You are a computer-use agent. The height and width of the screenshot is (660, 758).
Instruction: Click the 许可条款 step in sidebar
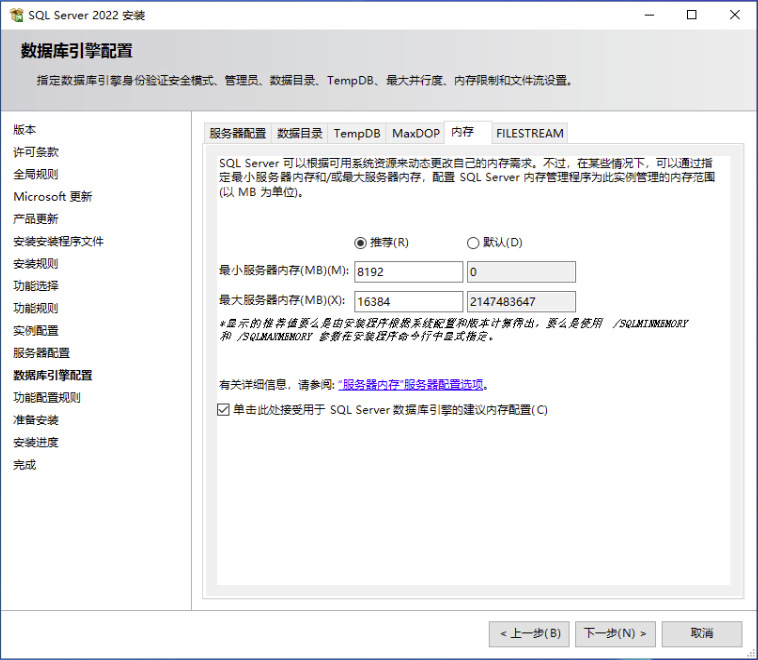pyautogui.click(x=36, y=152)
